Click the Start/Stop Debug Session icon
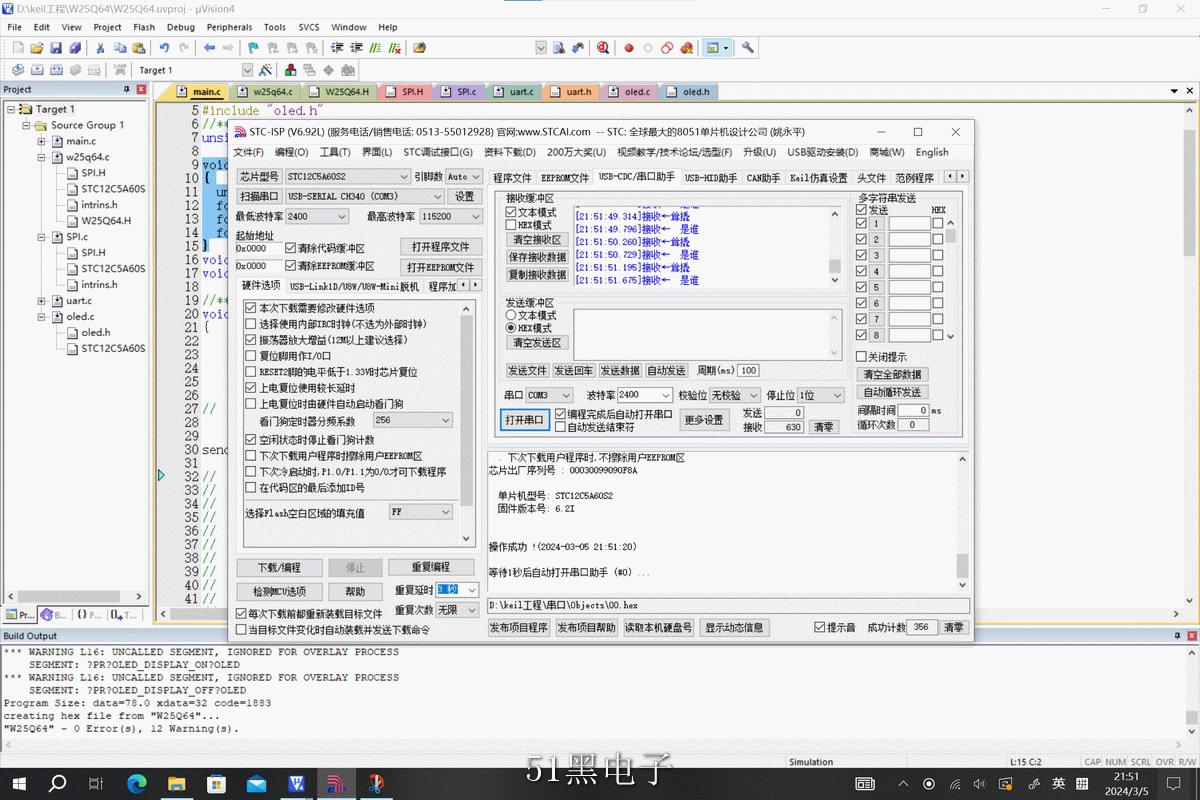Screen dimensions: 1200x800 [603, 47]
